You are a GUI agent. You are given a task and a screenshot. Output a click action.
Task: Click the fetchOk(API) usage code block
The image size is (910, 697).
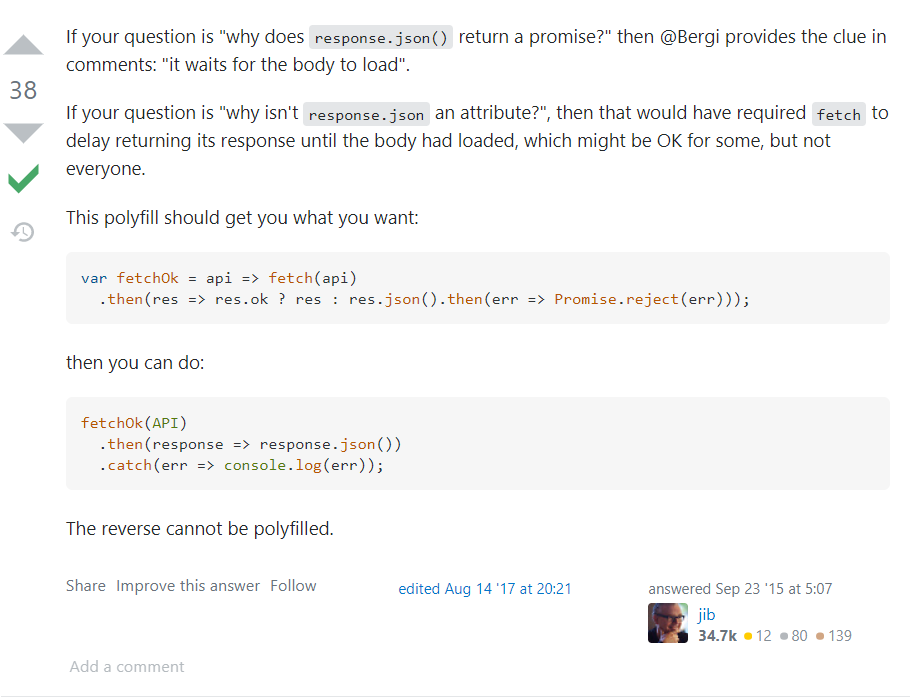477,443
